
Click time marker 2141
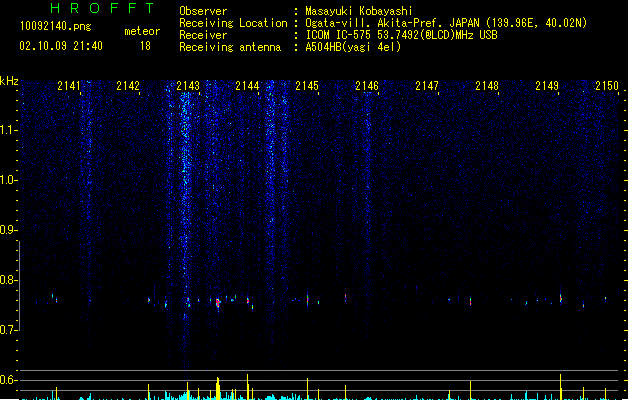tap(69, 86)
